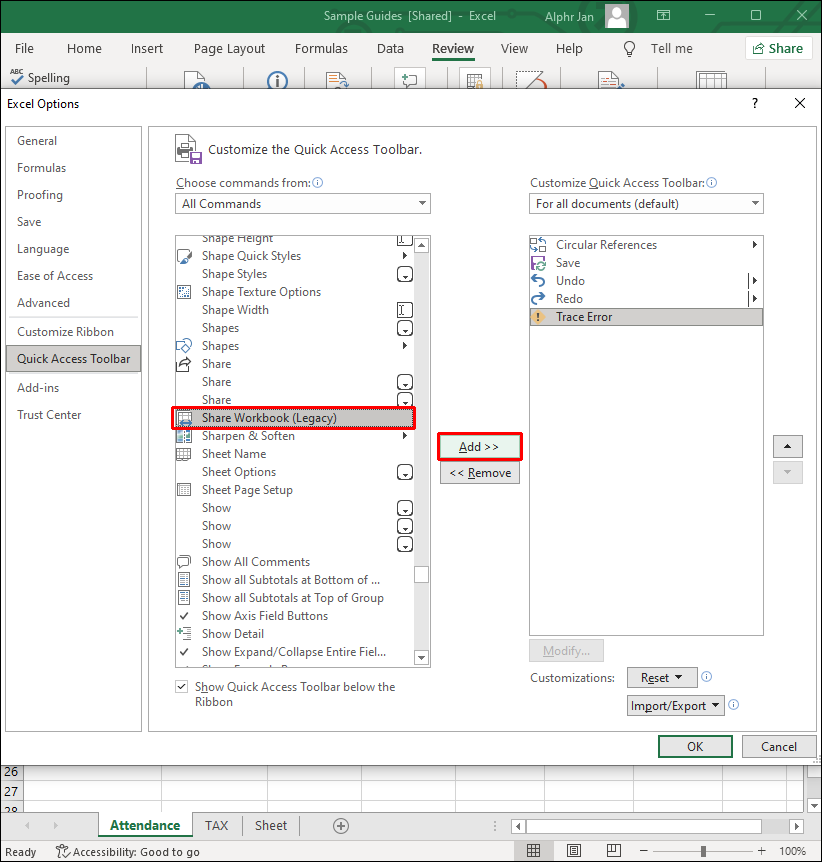Viewport: 822px width, 862px height.
Task: Expand Circular References submenu arrow
Action: pos(755,245)
